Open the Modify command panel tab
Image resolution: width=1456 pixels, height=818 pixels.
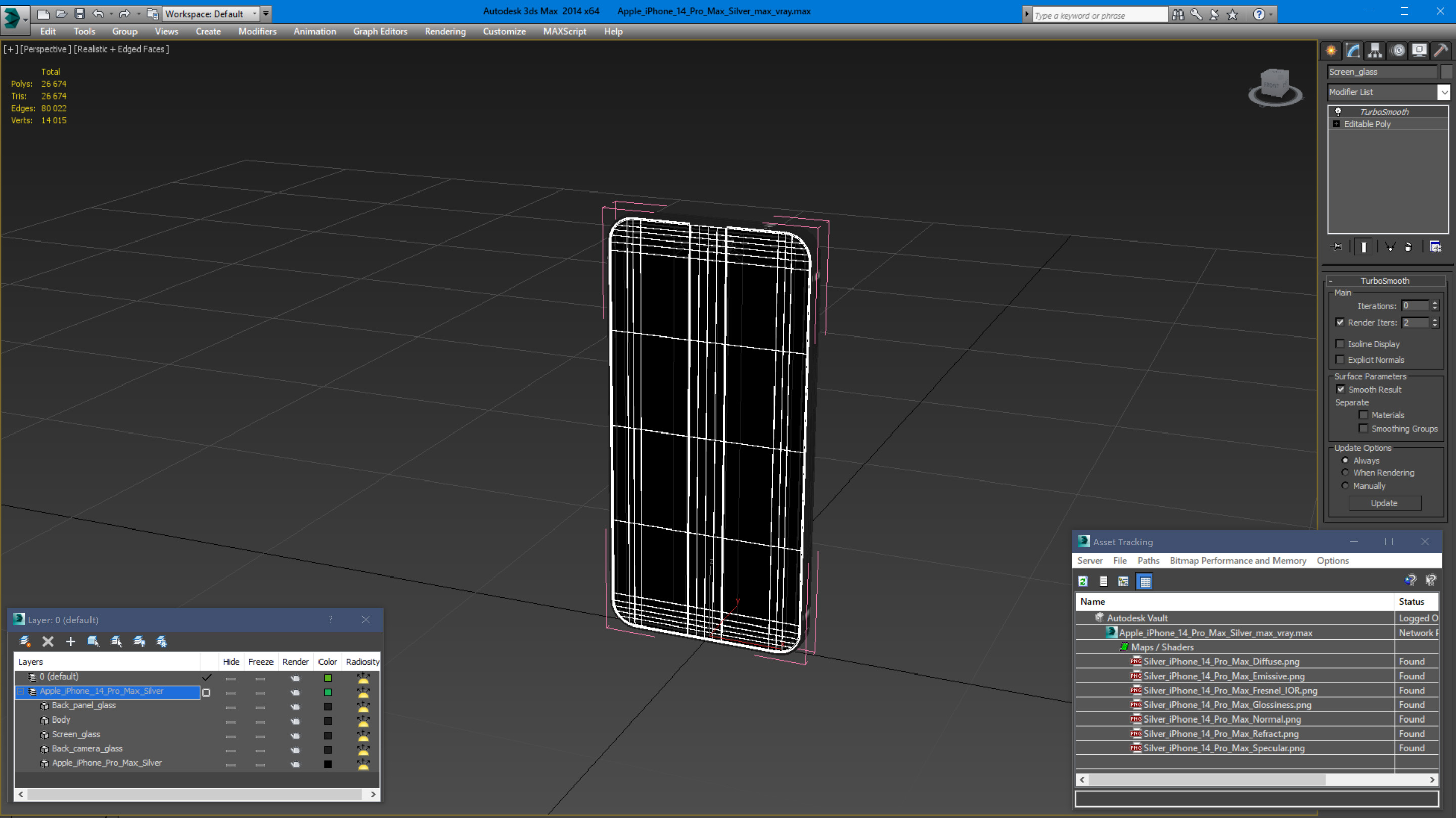coord(1353,51)
